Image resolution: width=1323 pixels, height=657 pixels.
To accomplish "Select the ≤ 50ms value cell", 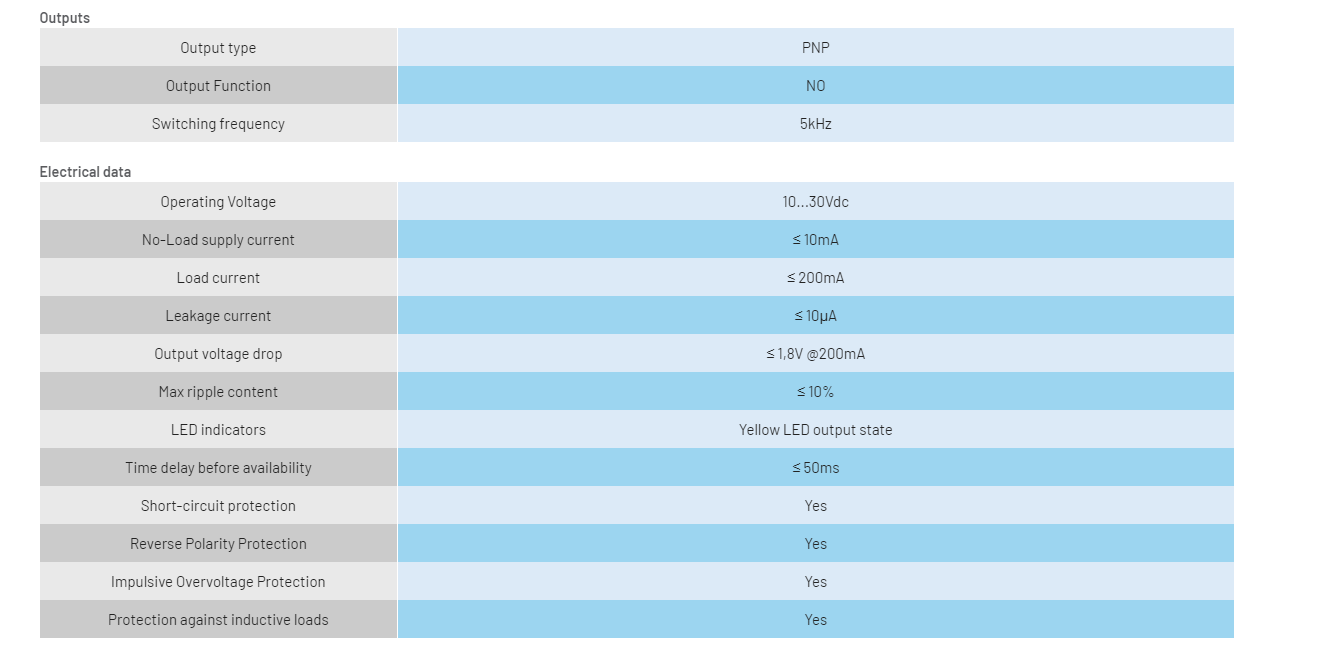I will tap(815, 467).
